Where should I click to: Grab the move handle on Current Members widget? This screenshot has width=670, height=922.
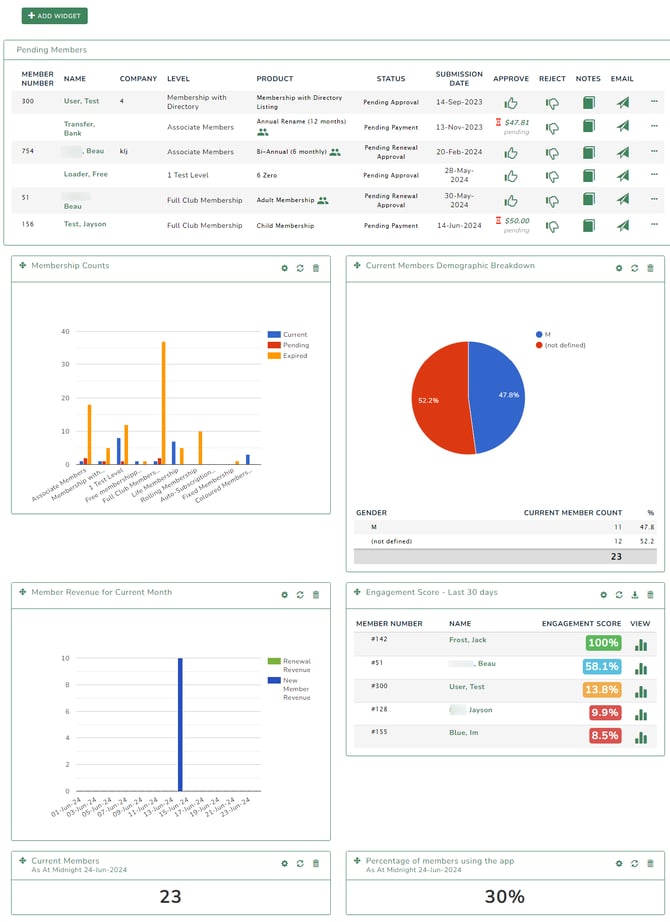pos(22,861)
